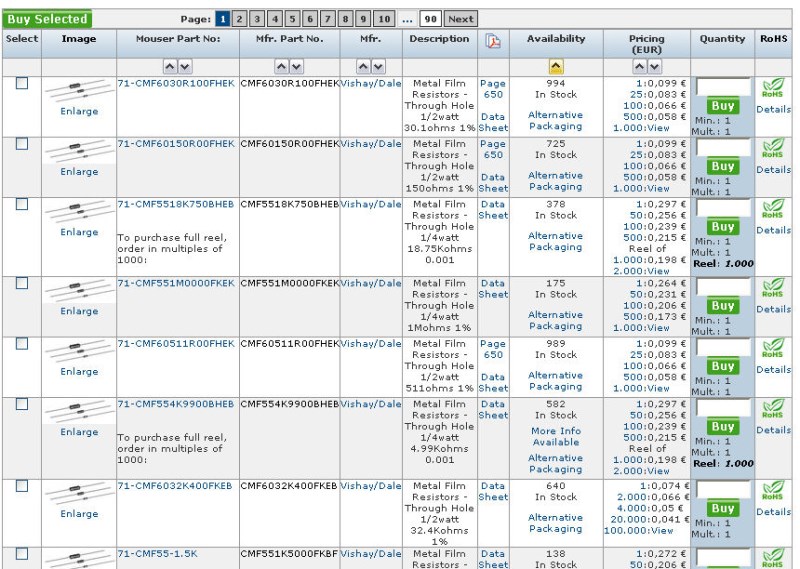
Task: Click Buy for 71-CMF6030R100FHEK
Action: coord(722,106)
